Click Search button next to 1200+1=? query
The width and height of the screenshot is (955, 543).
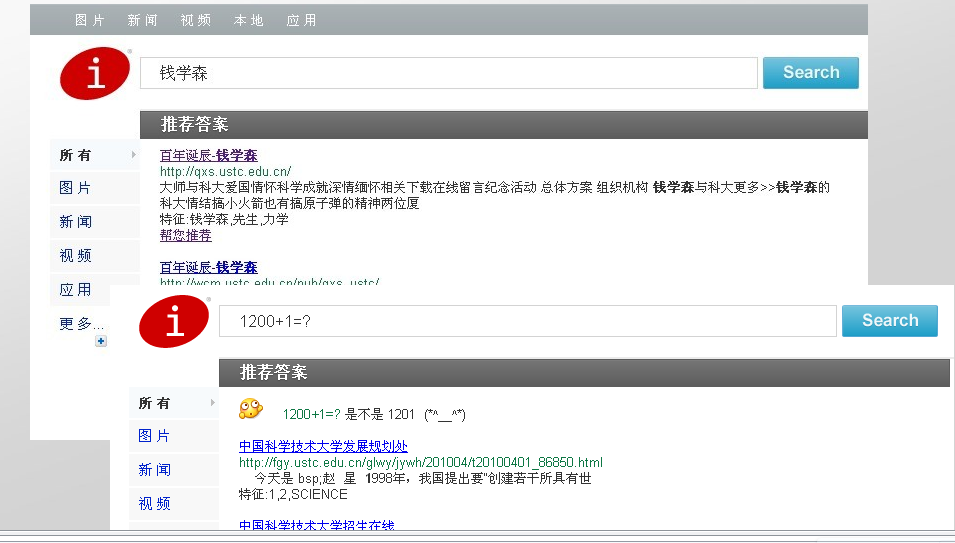pos(890,320)
